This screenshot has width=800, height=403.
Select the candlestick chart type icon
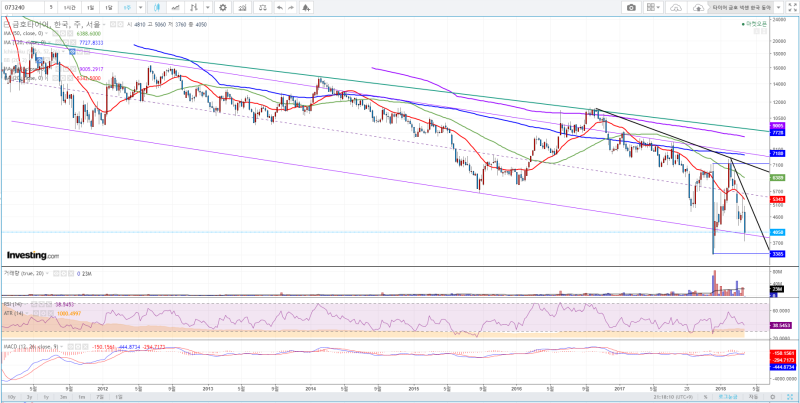(x=157, y=8)
